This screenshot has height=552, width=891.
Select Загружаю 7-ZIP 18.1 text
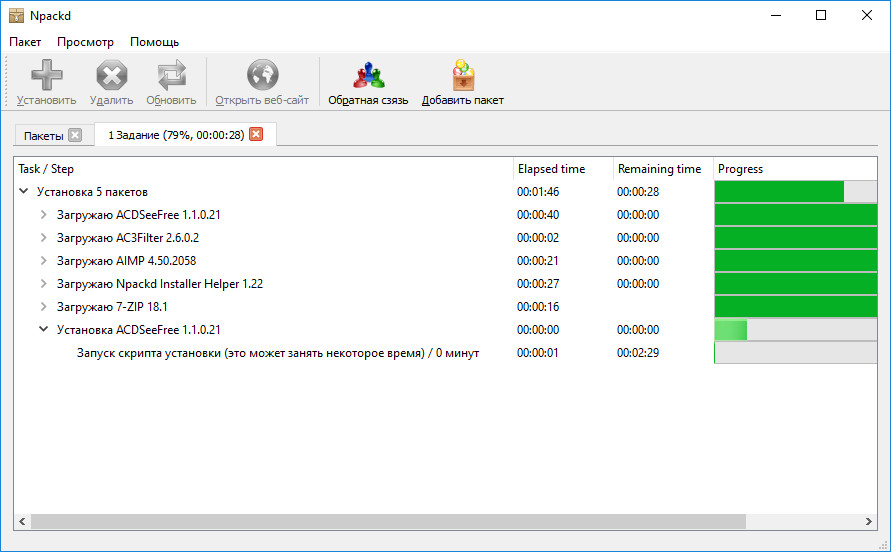pyautogui.click(x=112, y=307)
